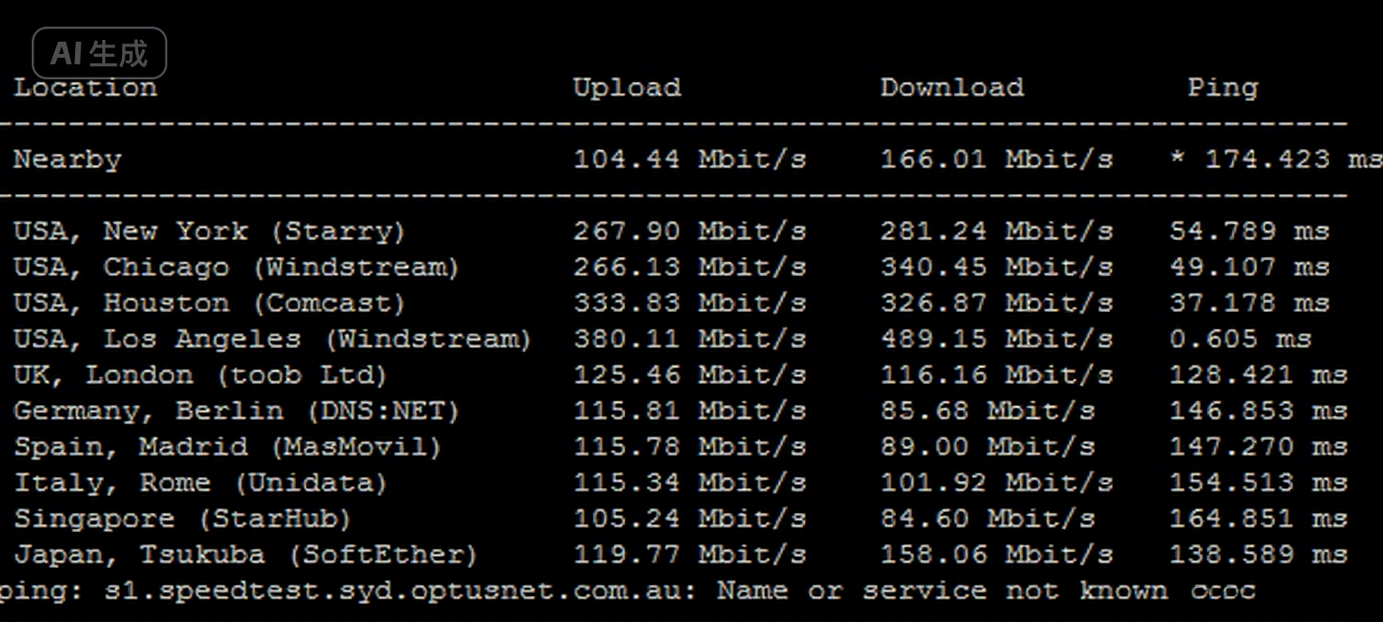Image resolution: width=1383 pixels, height=622 pixels.
Task: Click the Ping column header
Action: [1222, 88]
